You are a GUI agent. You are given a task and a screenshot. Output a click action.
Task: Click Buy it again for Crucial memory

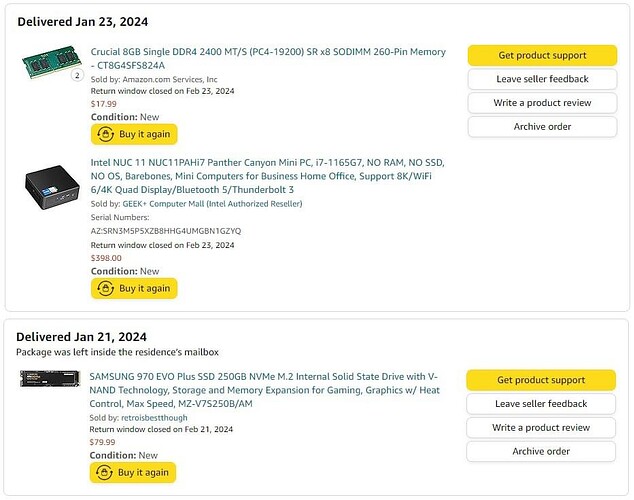coord(134,134)
